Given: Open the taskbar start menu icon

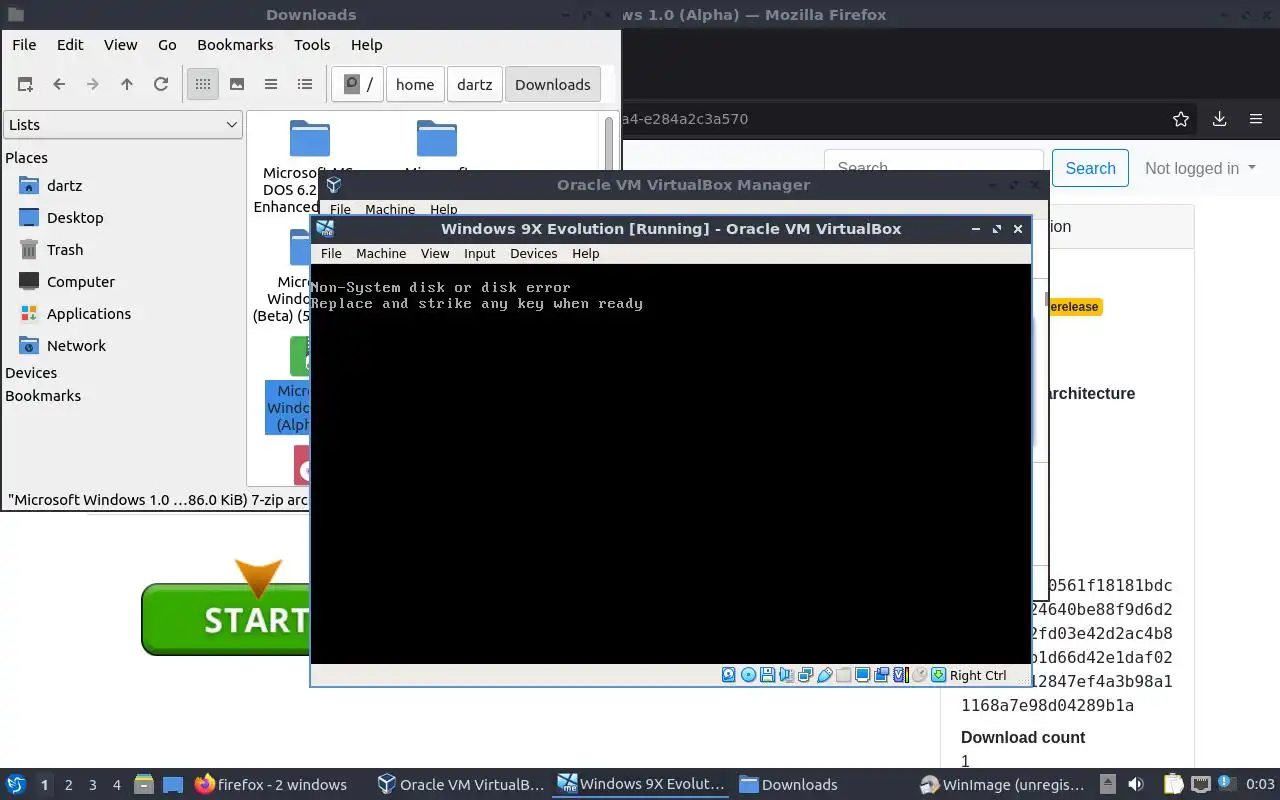Looking at the screenshot, I should click(16, 785).
